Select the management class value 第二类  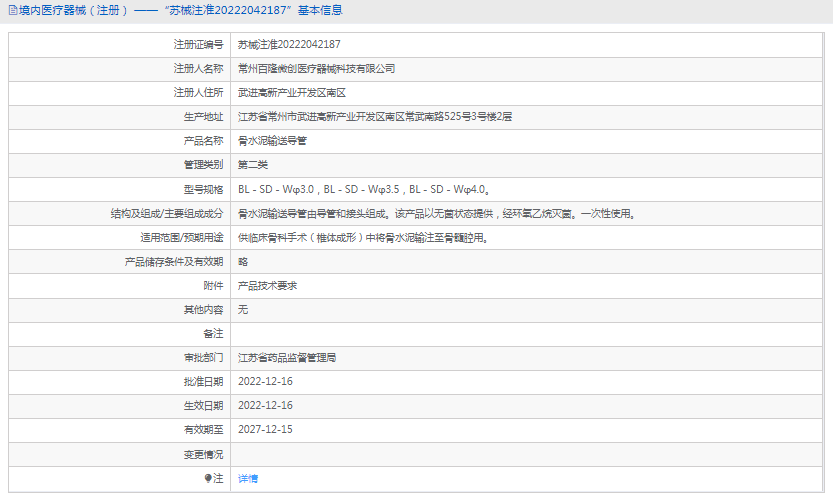click(x=253, y=165)
